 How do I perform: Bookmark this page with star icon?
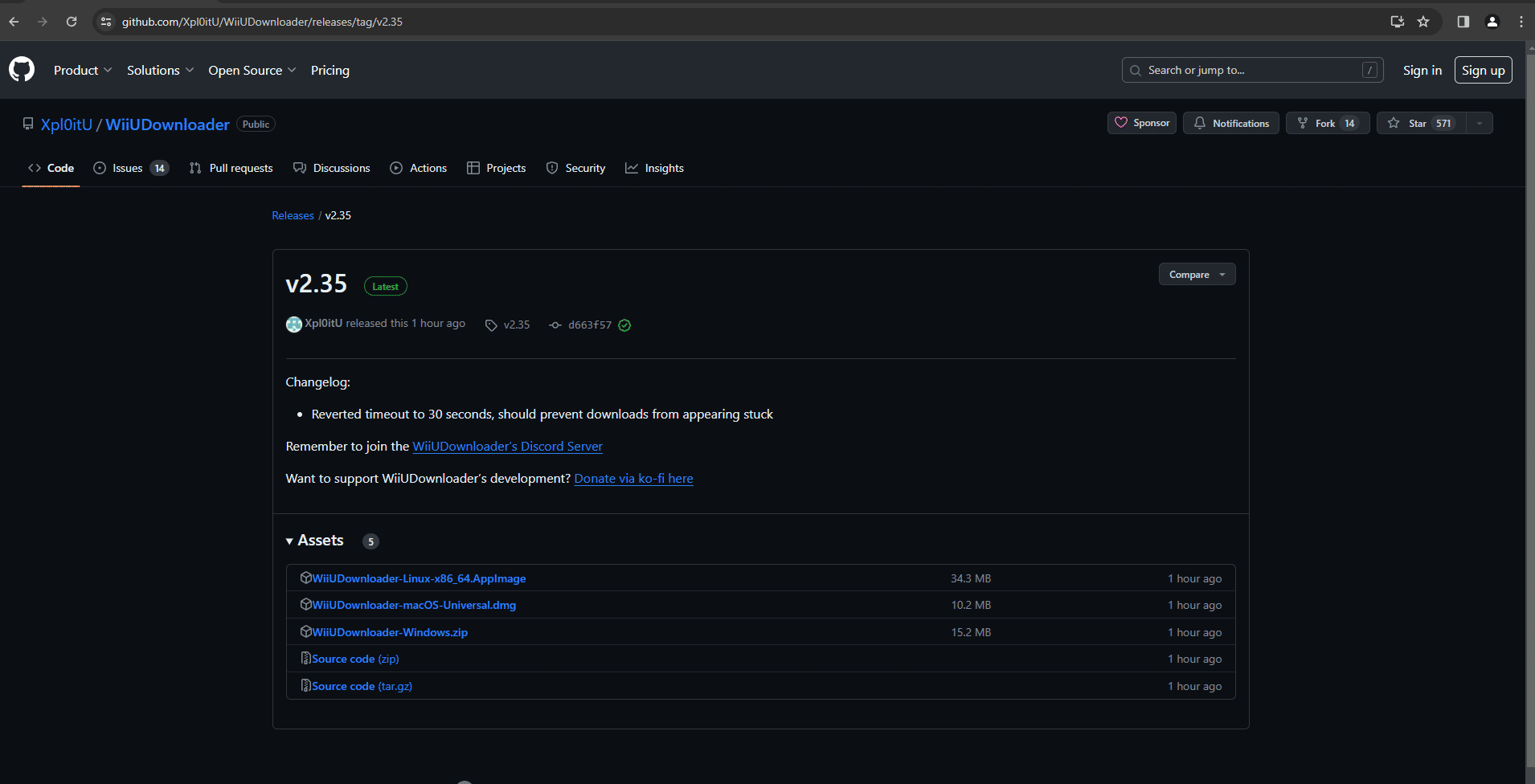coord(1423,22)
